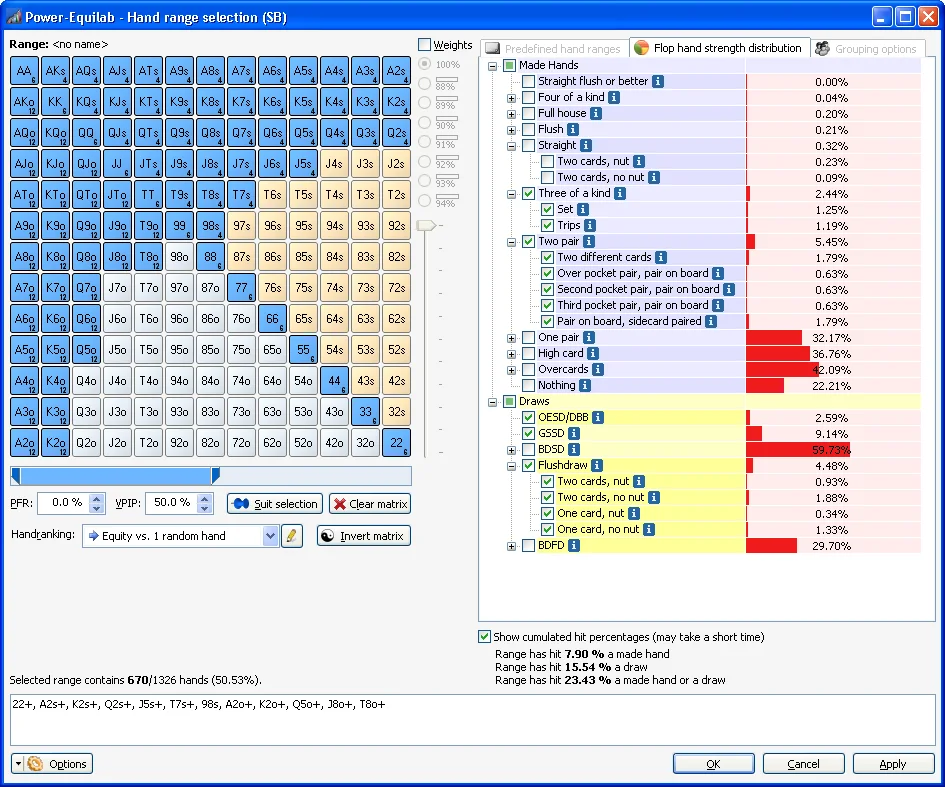Click the Invert matrix button
The width and height of the screenshot is (945, 787).
pos(363,536)
